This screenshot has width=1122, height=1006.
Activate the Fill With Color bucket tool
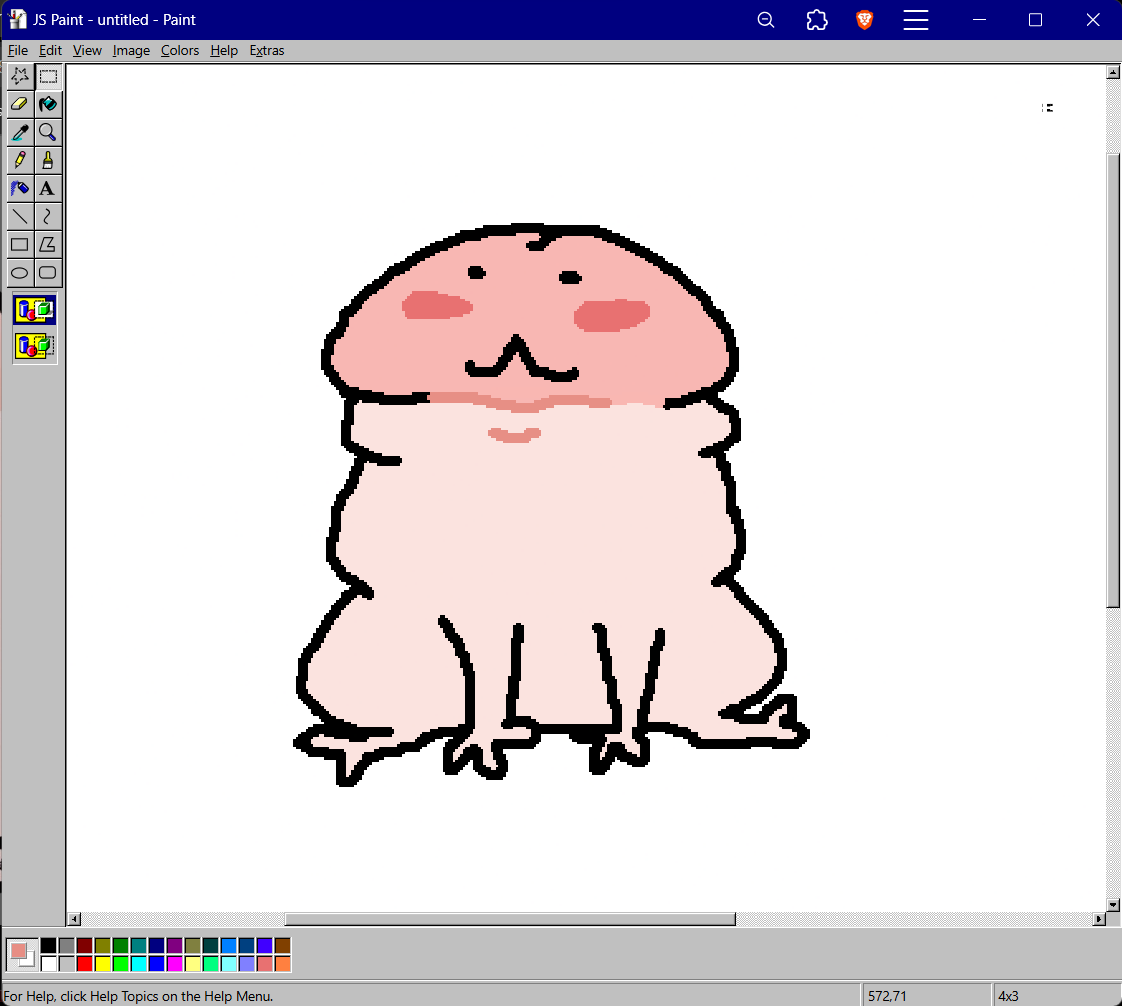(x=48, y=104)
